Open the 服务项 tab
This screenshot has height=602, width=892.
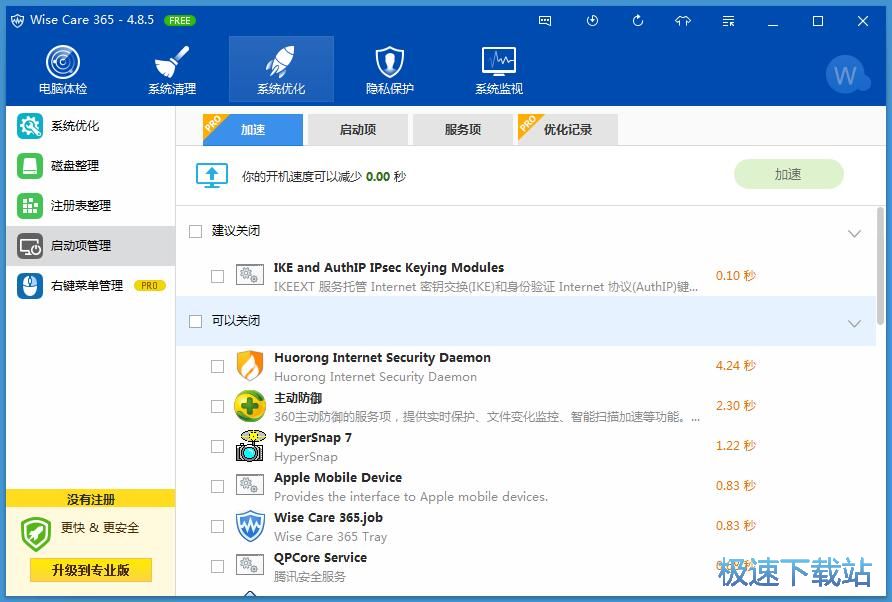462,129
